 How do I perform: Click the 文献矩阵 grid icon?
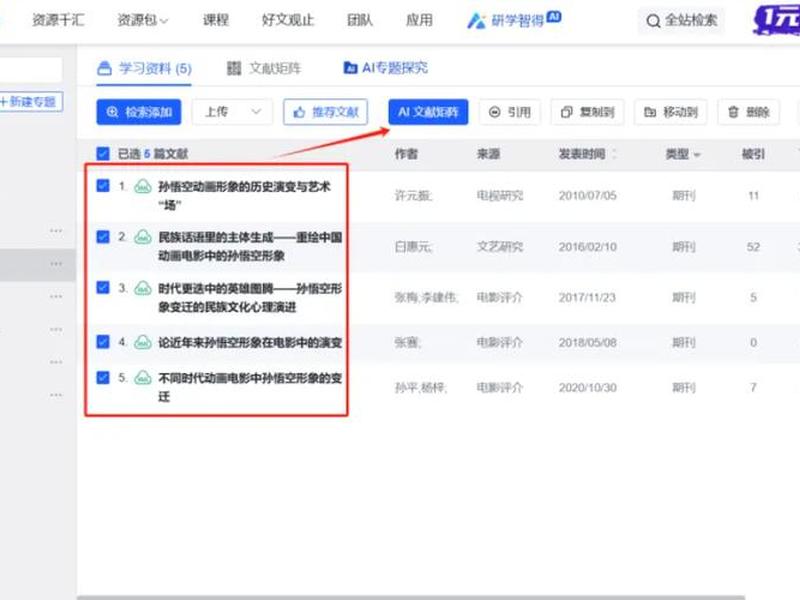point(234,68)
